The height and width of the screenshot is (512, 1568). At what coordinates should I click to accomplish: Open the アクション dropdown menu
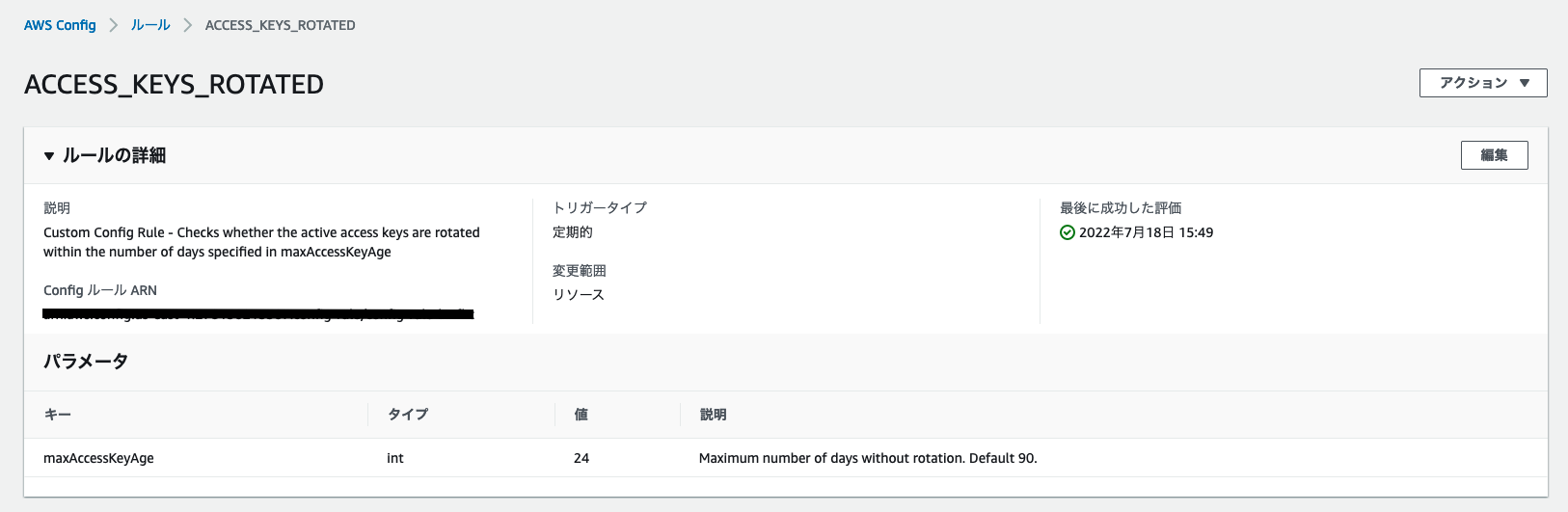[1483, 83]
